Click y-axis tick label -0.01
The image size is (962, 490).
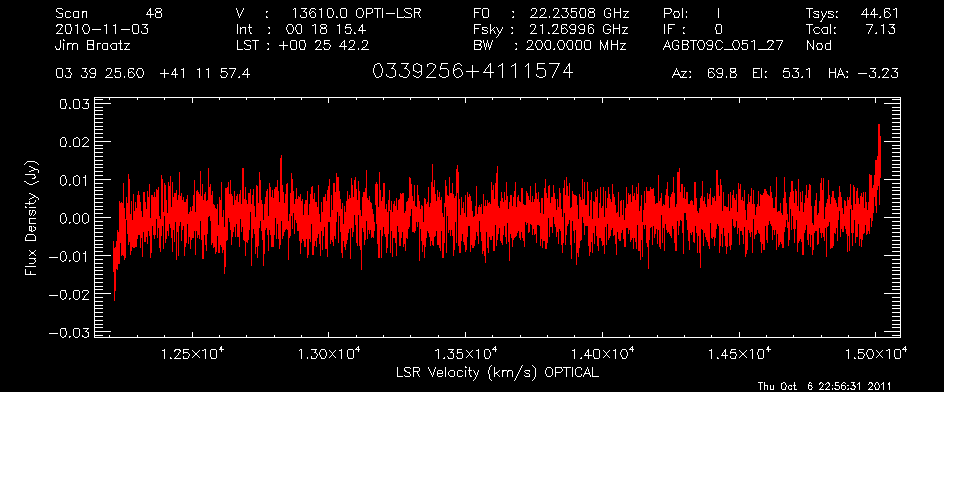click(69, 256)
